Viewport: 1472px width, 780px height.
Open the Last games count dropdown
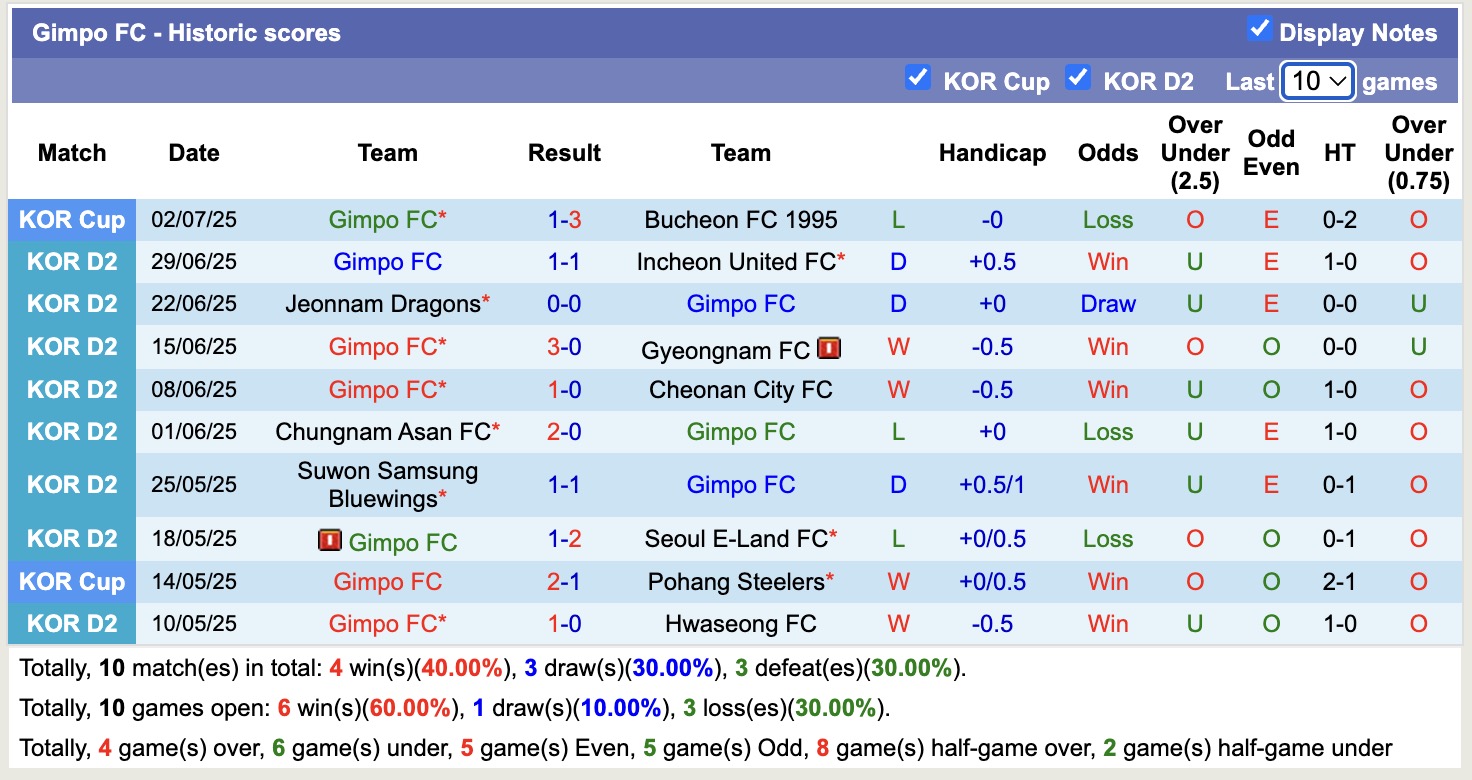tap(1317, 81)
